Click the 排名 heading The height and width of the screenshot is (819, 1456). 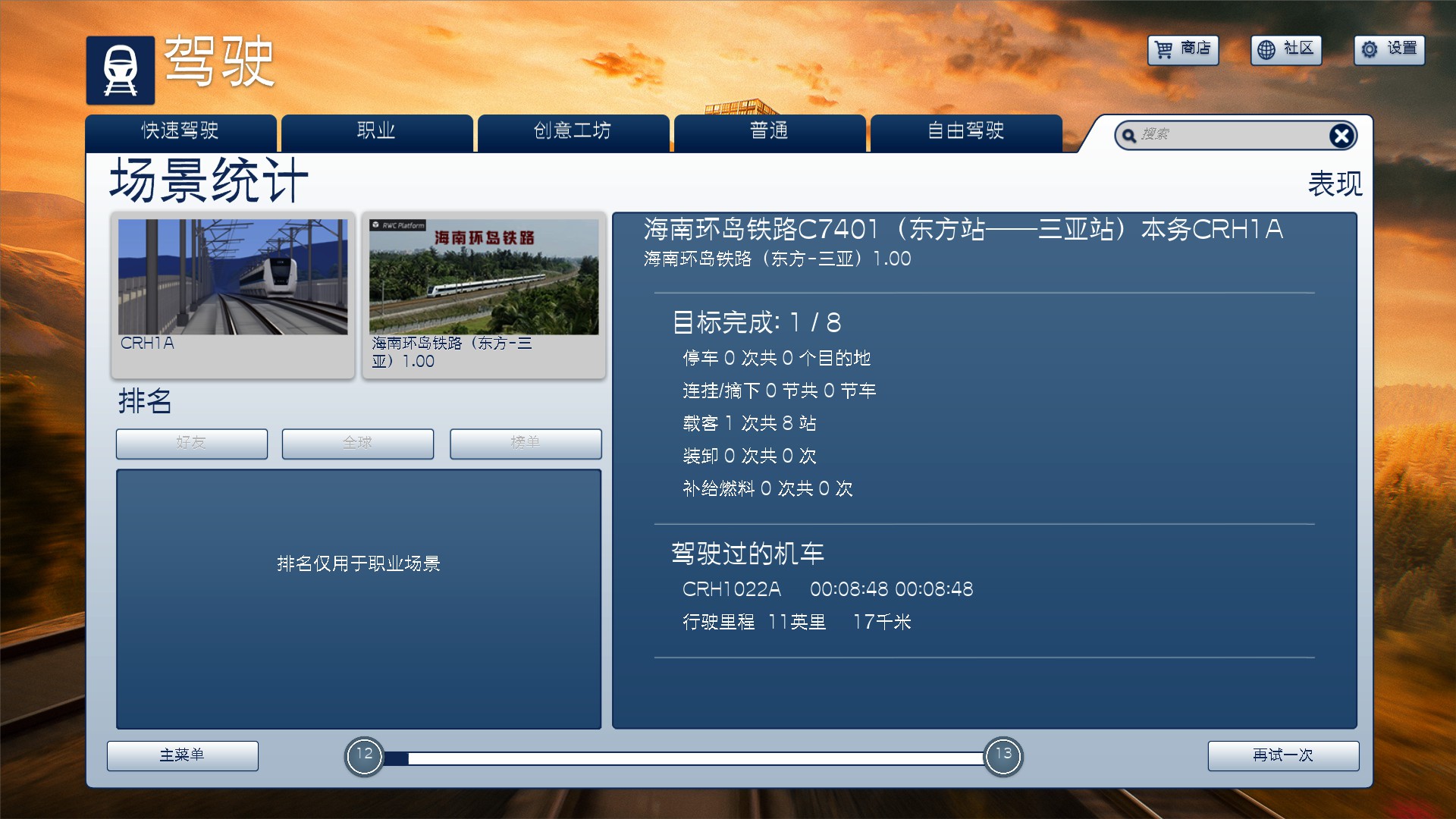pyautogui.click(x=145, y=401)
